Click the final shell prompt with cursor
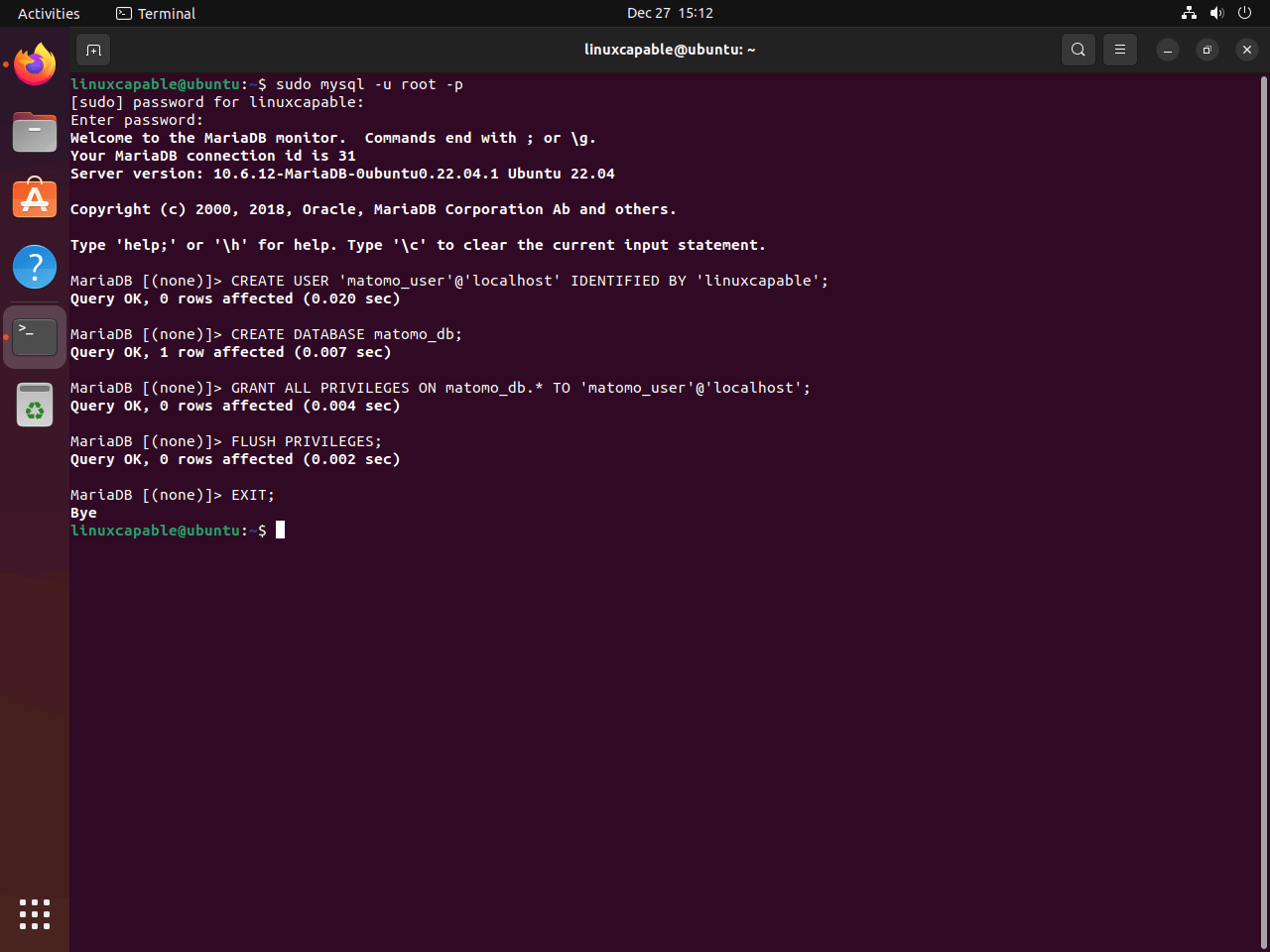Screen dimensions: 1270x952 click(x=178, y=531)
